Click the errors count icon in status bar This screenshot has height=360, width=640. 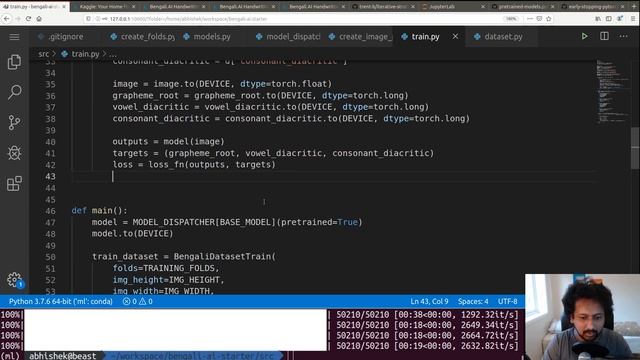[x=130, y=302]
